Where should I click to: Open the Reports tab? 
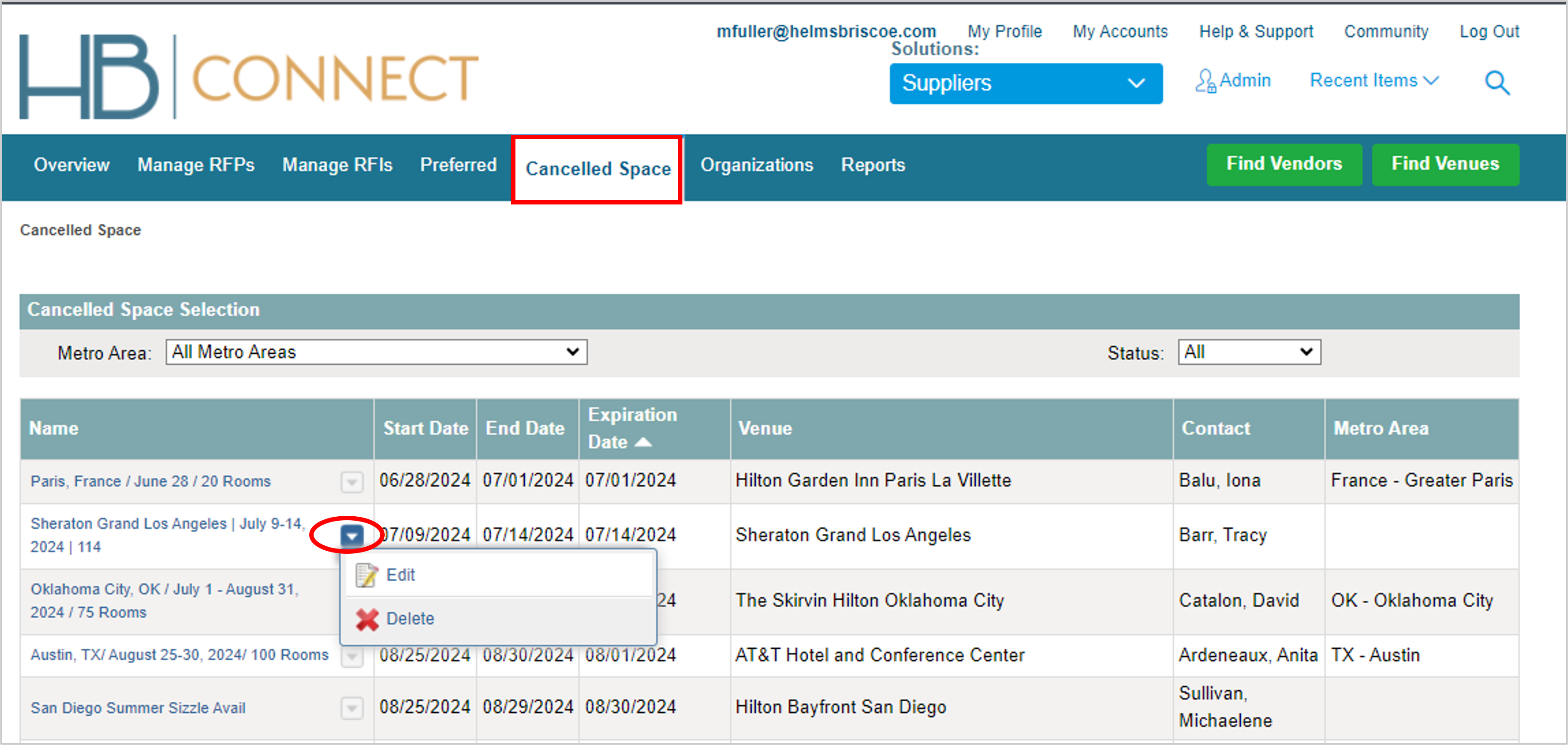coord(872,164)
